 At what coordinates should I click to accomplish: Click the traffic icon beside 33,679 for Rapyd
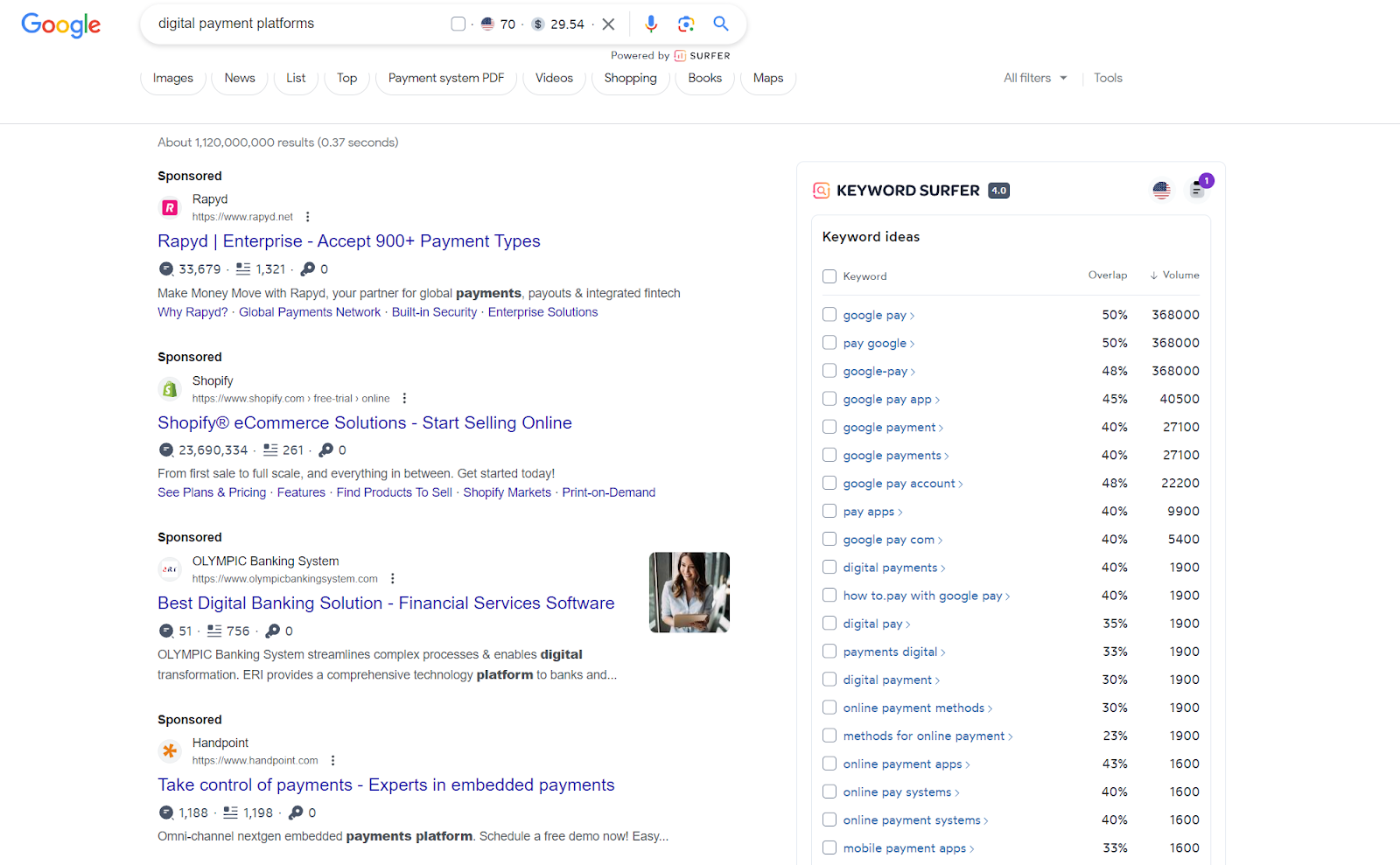coord(166,269)
